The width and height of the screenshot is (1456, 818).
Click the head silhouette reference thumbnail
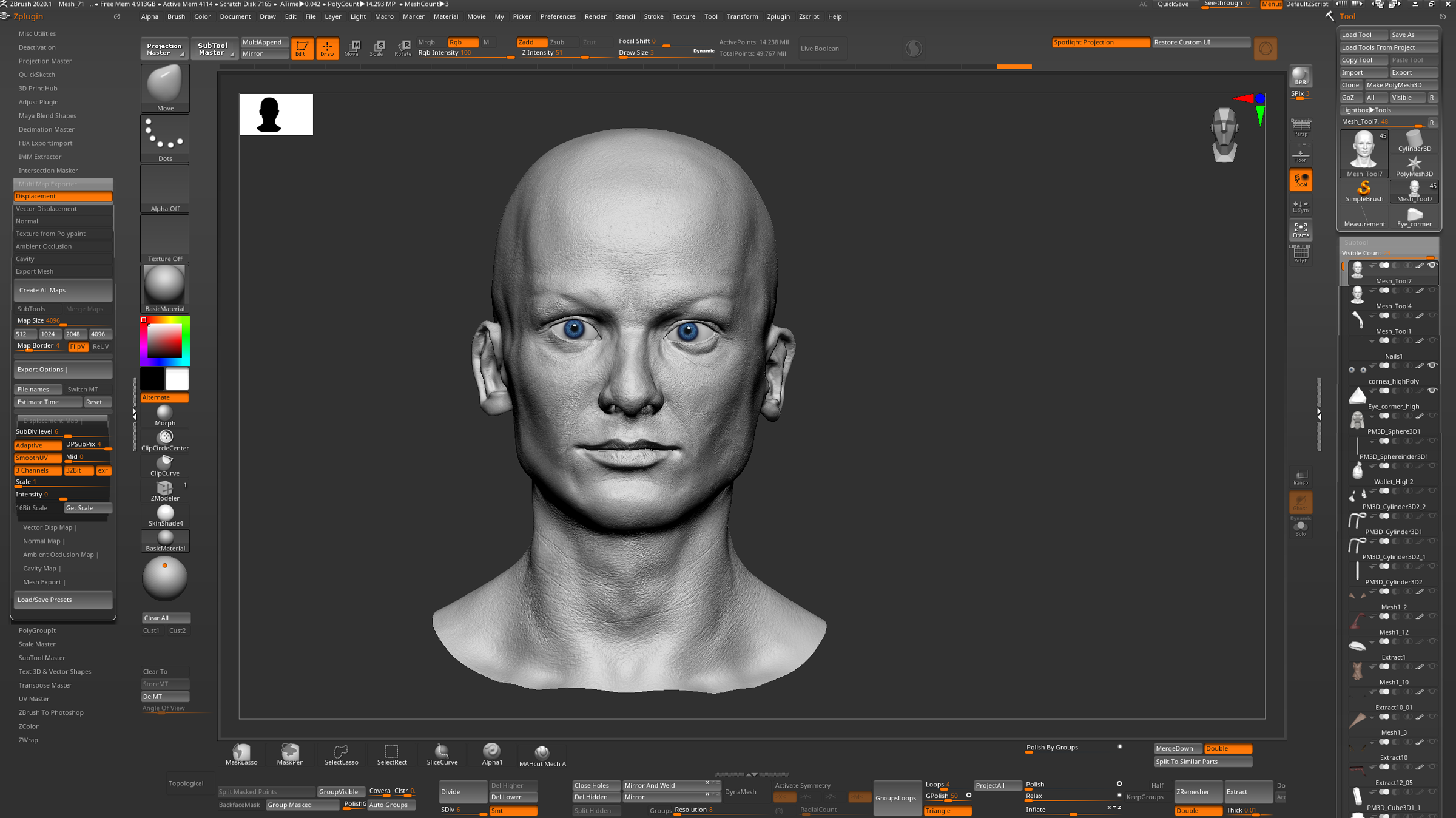276,114
